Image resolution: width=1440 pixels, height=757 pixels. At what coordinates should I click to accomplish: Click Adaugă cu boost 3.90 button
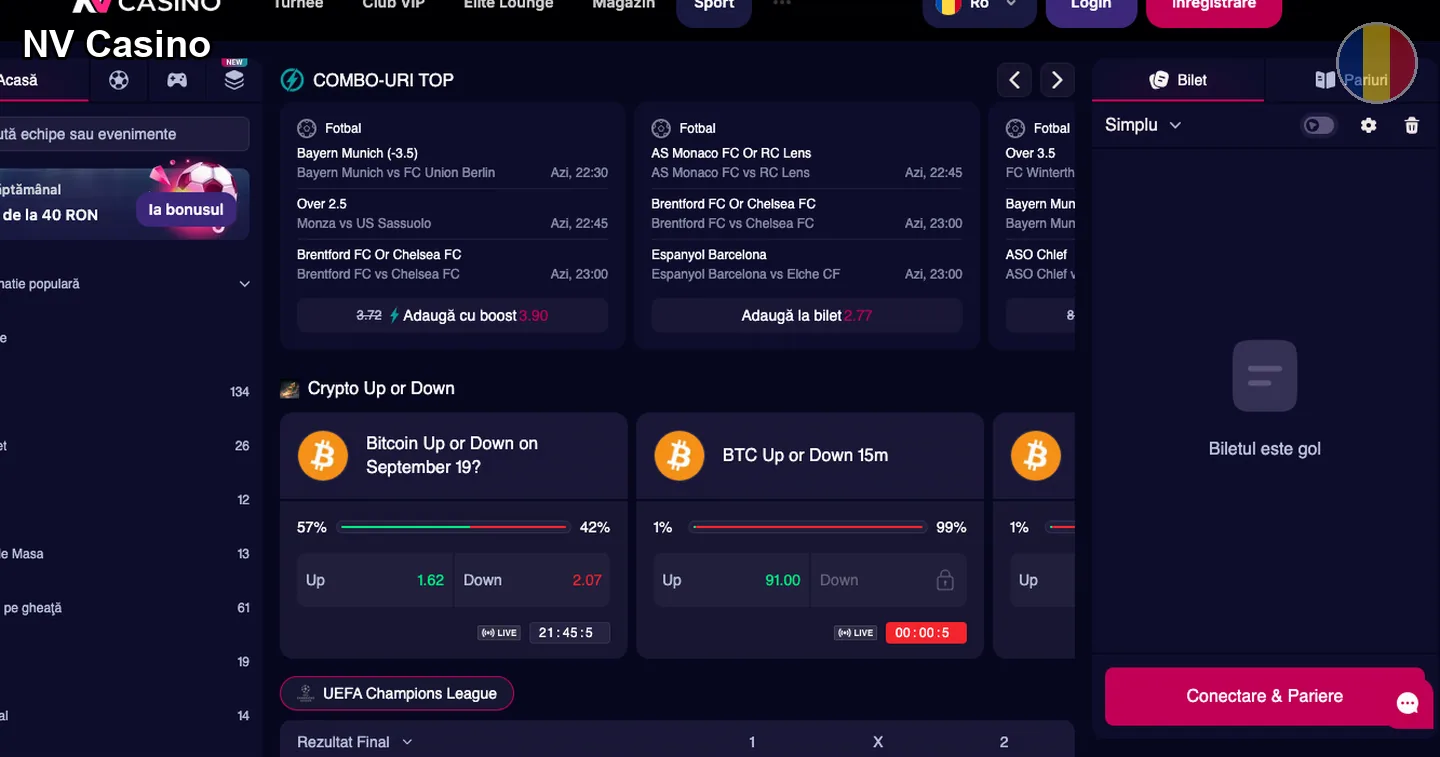pos(452,315)
